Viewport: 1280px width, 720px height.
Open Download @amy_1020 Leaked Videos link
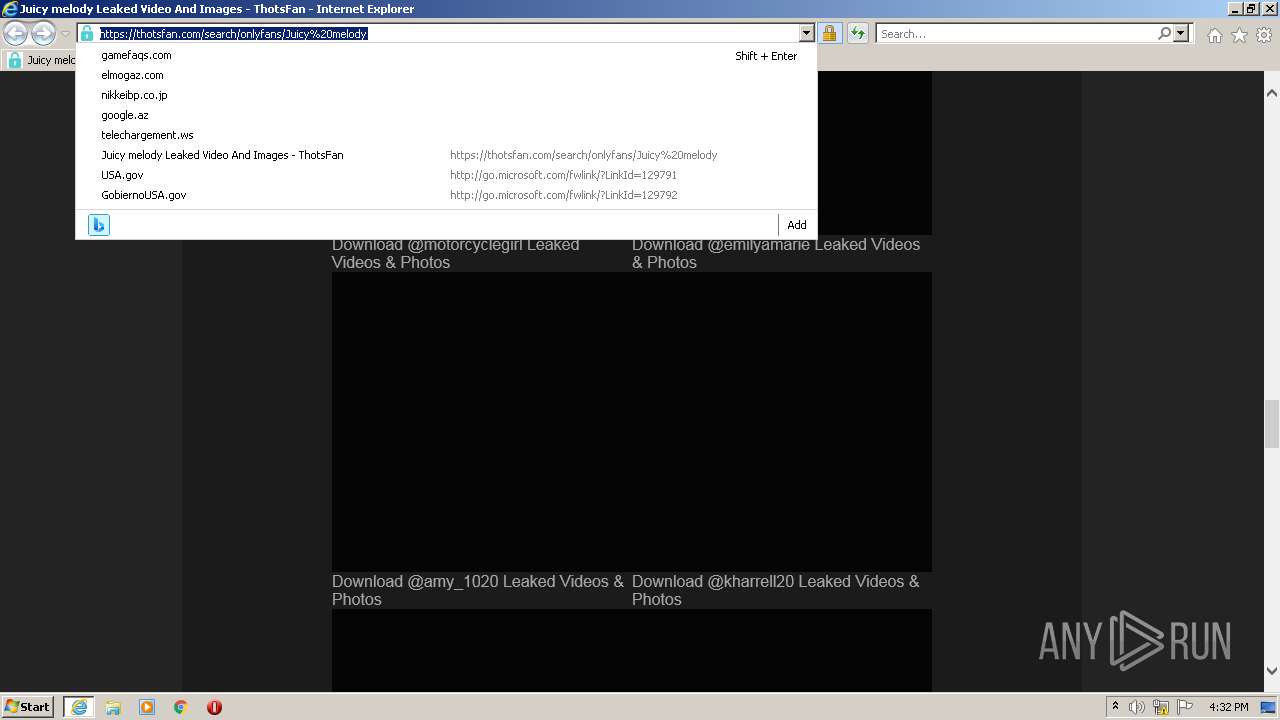tap(478, 590)
